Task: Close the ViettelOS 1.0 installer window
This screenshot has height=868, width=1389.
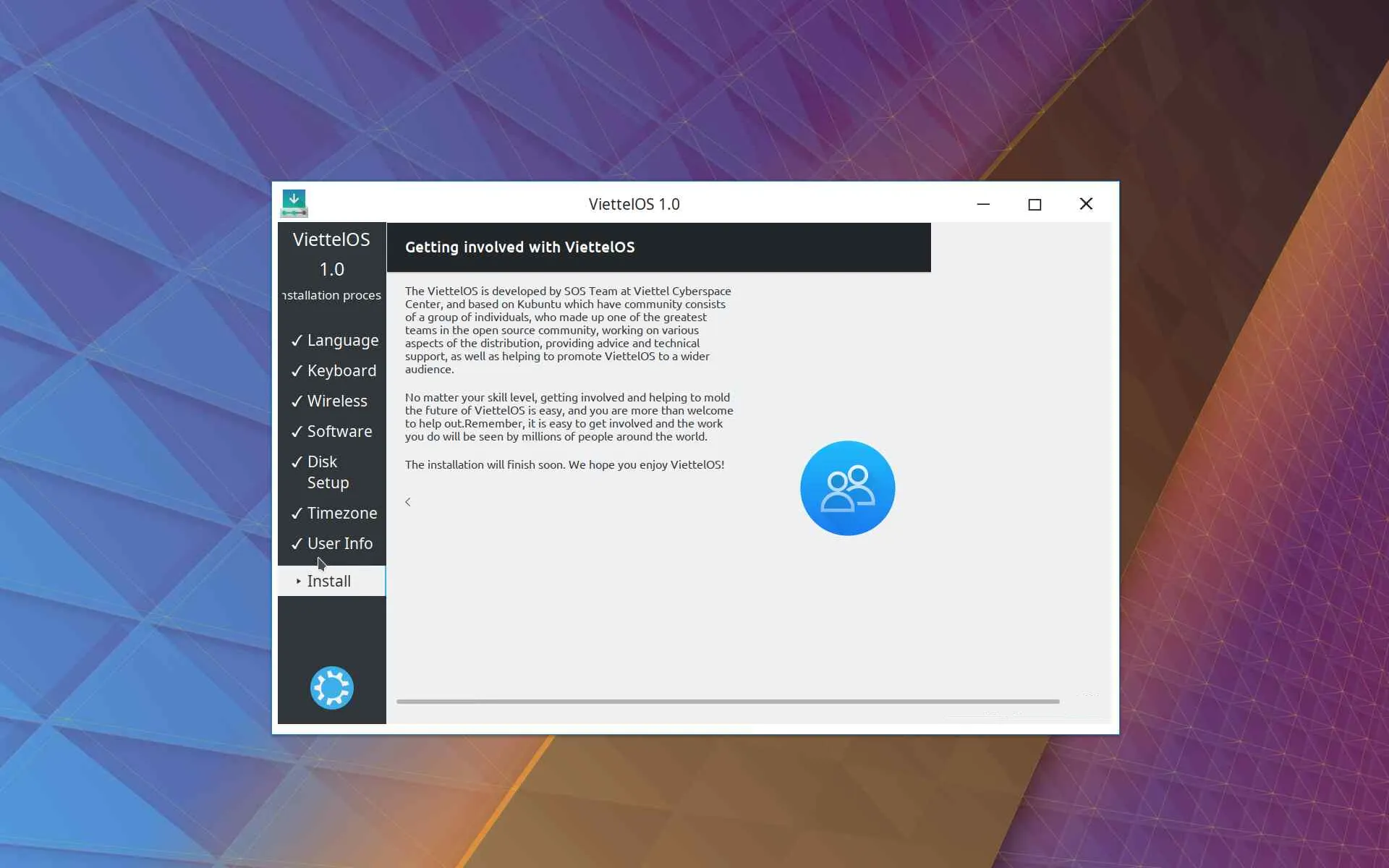Action: click(x=1086, y=204)
